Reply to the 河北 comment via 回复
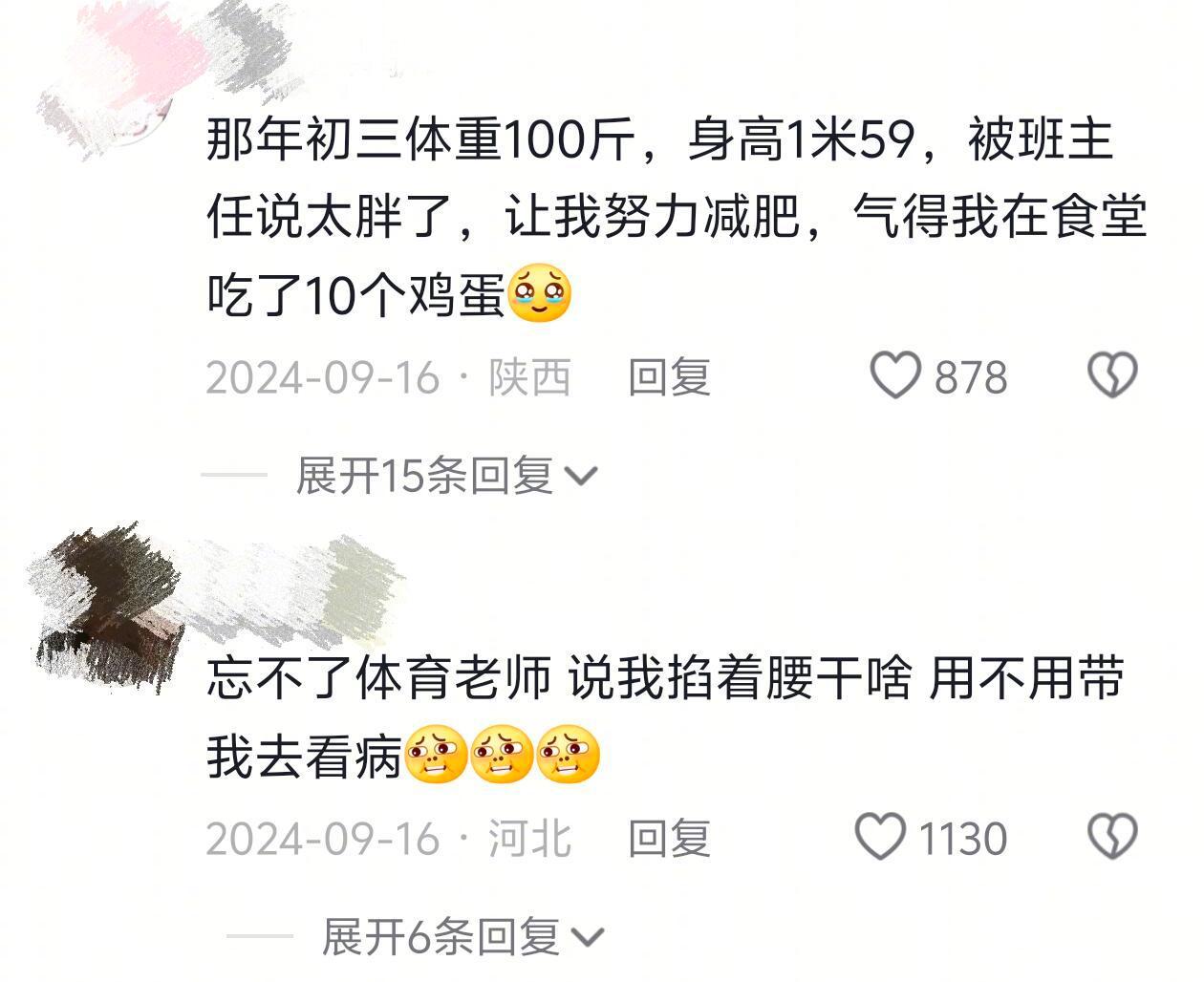 pyautogui.click(x=670, y=838)
